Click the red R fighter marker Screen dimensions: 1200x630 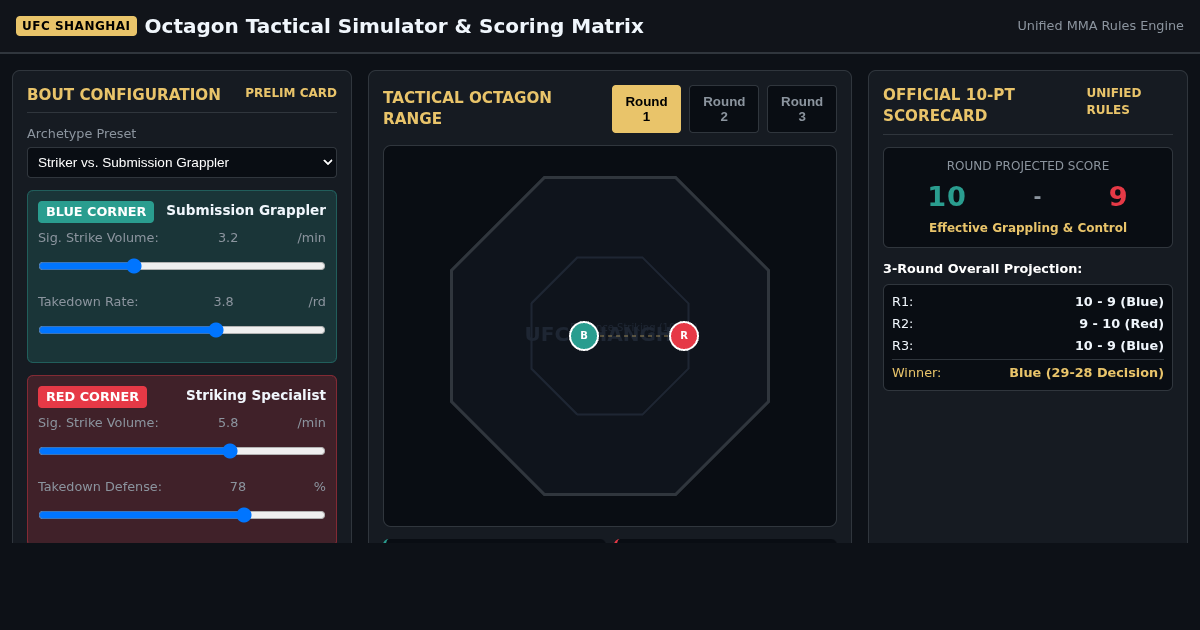684,336
